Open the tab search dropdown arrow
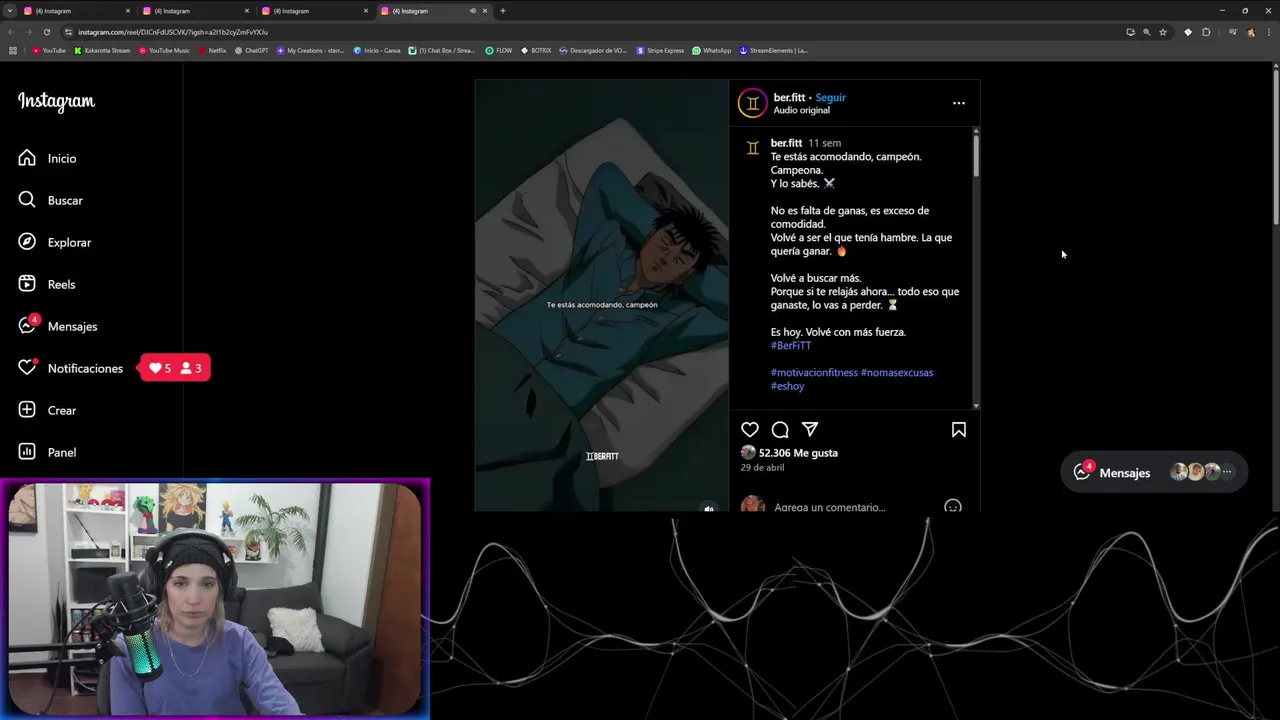Viewport: 1280px width, 720px height. coord(9,11)
